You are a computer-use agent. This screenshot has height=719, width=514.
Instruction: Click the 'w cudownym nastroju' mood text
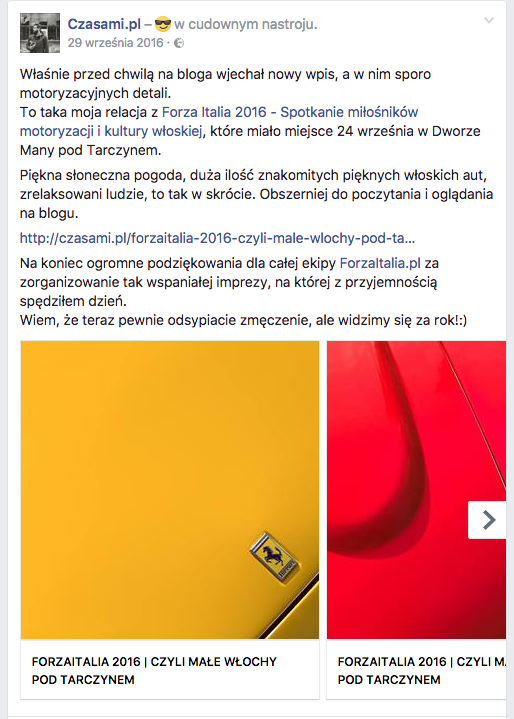[x=246, y=24]
